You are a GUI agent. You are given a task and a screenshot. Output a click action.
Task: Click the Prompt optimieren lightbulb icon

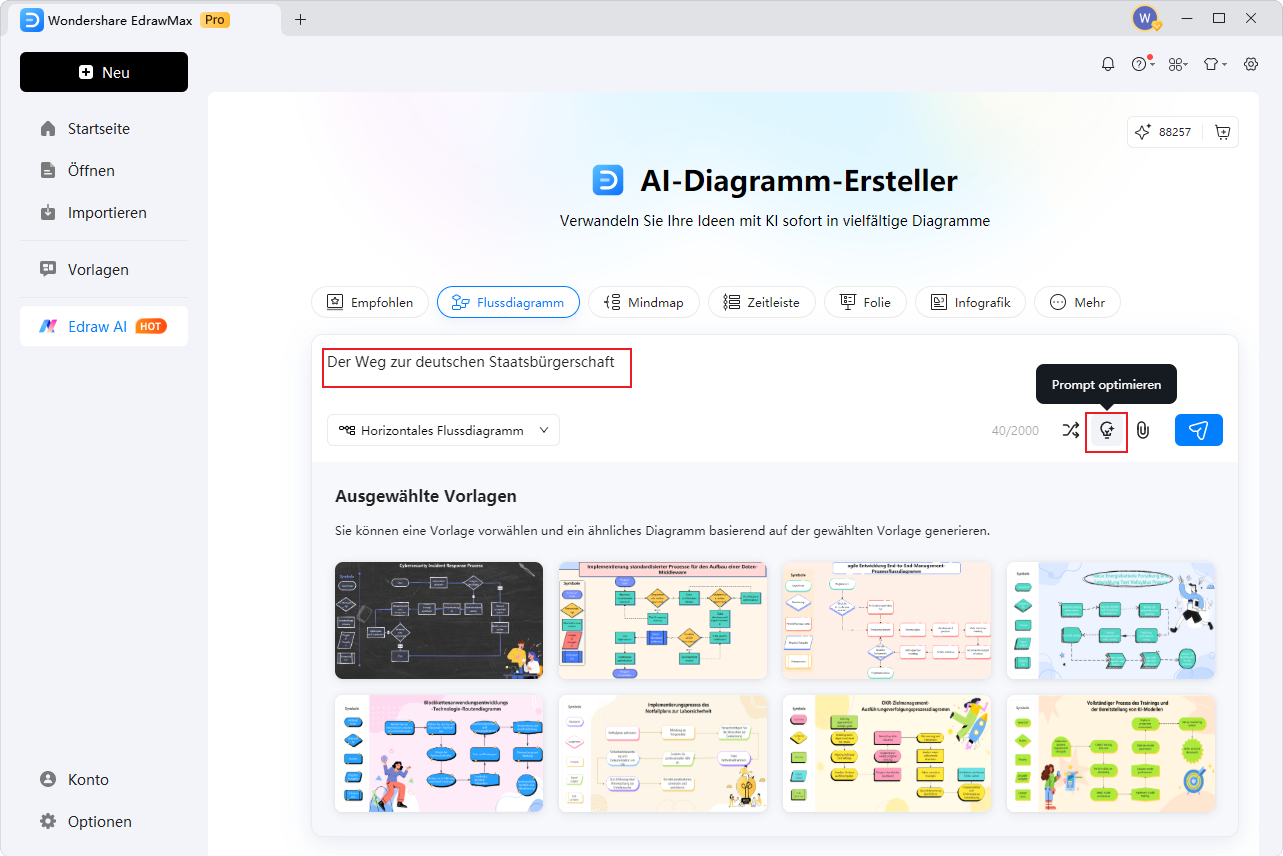[1106, 431]
